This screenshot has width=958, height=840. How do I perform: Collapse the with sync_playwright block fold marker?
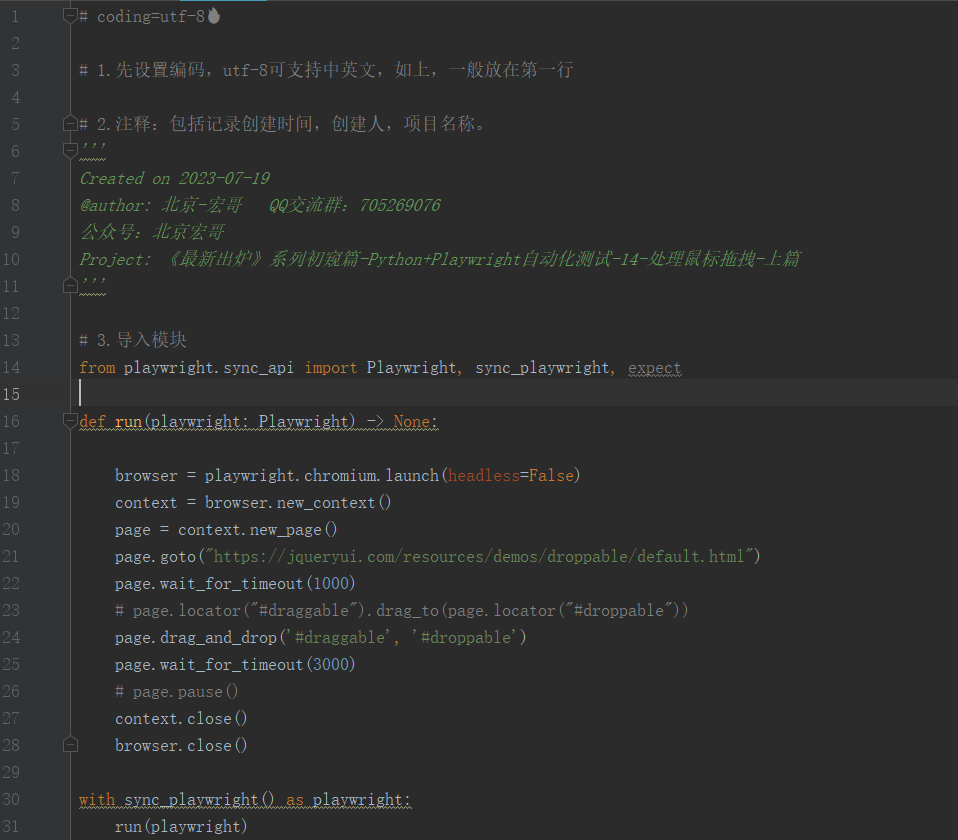70,799
